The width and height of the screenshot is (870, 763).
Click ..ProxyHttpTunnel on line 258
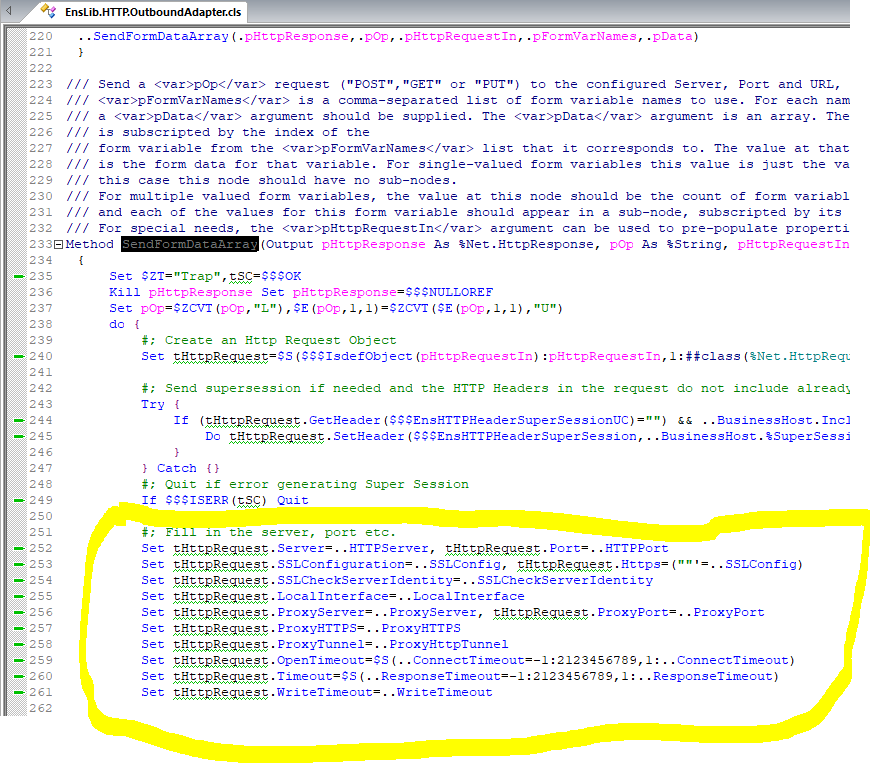pos(441,644)
